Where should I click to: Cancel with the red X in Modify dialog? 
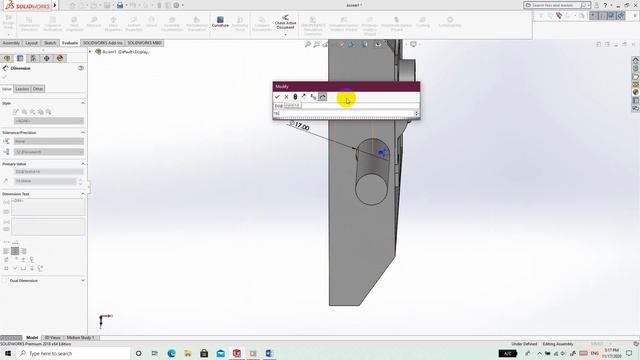(286, 97)
